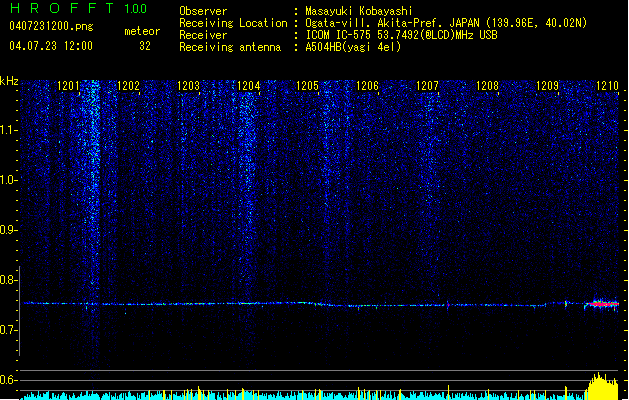Click the 0.8 kHz axis label
629x400 pixels.
coord(8,280)
